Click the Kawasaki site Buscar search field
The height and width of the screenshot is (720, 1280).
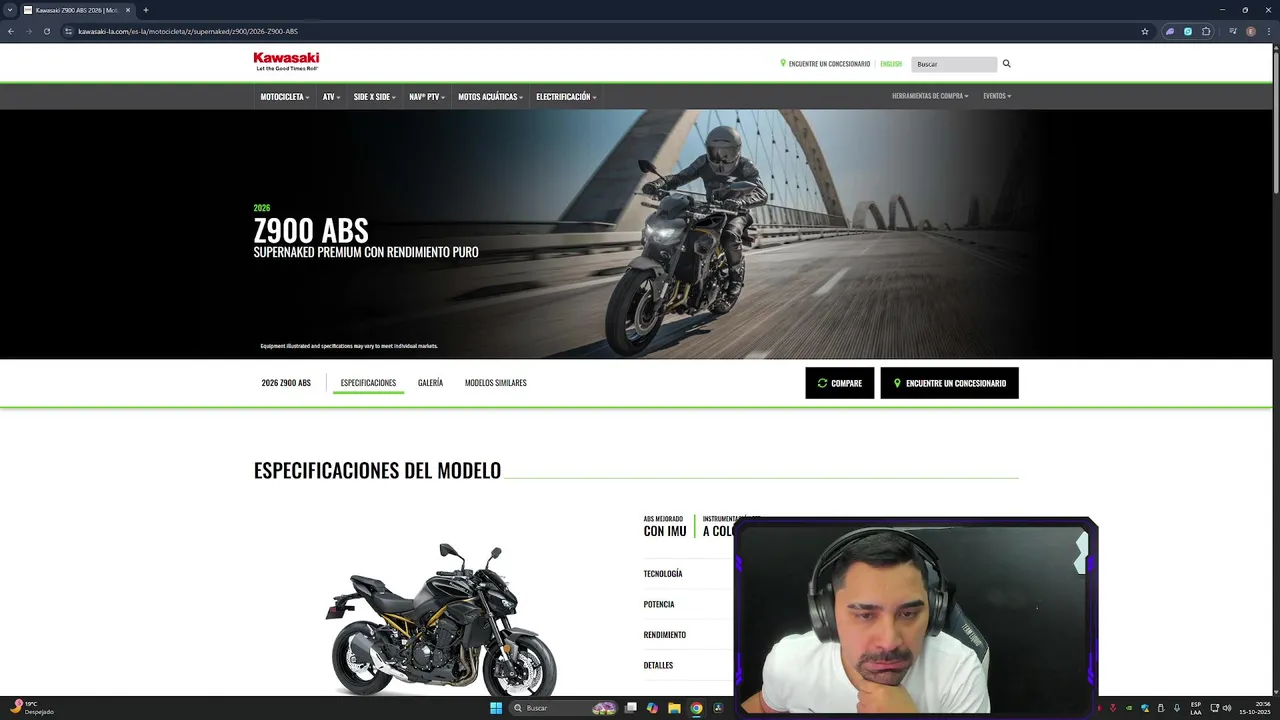tap(954, 64)
